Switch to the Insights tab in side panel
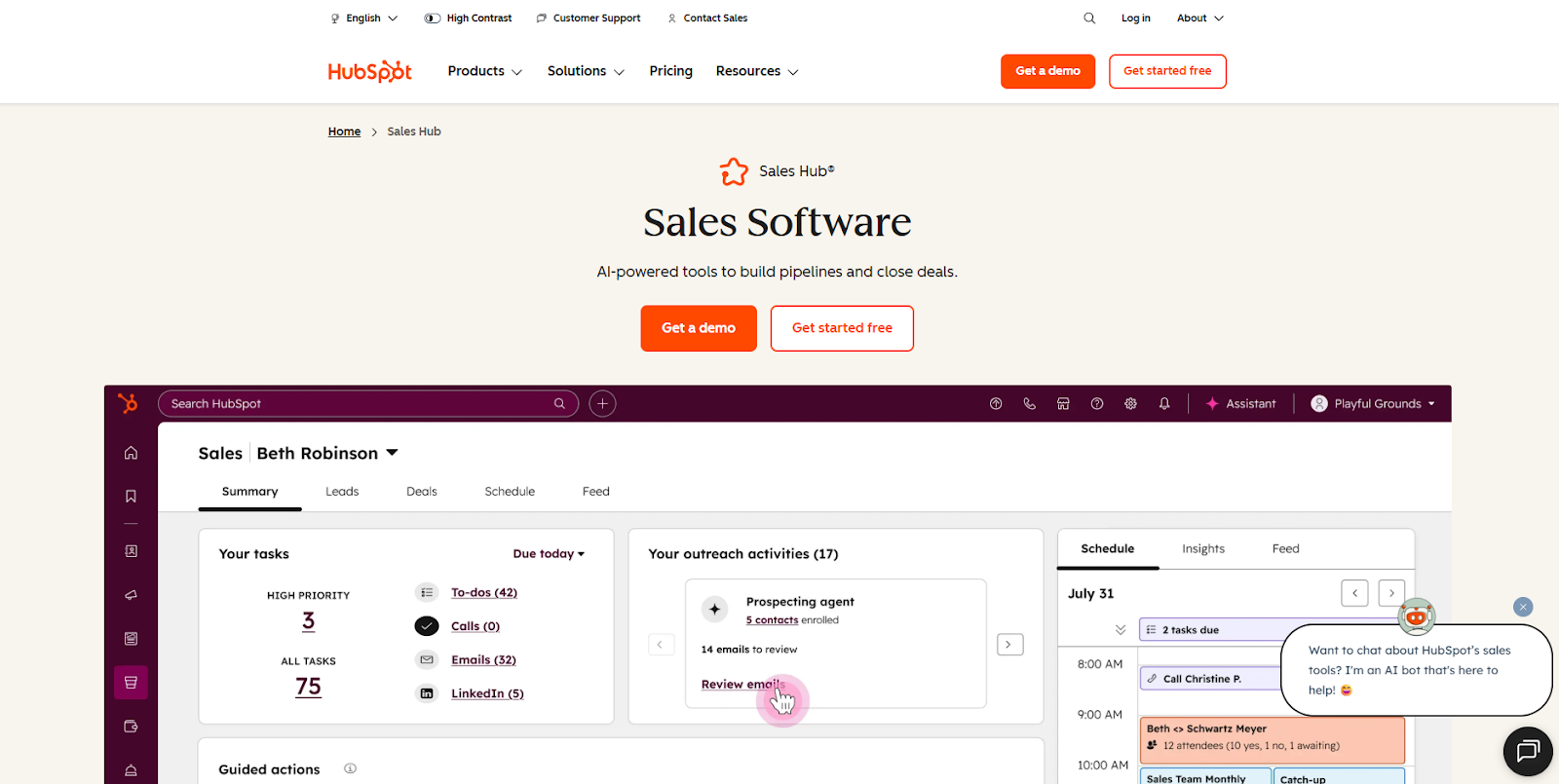The height and width of the screenshot is (784, 1559). [x=1203, y=549]
